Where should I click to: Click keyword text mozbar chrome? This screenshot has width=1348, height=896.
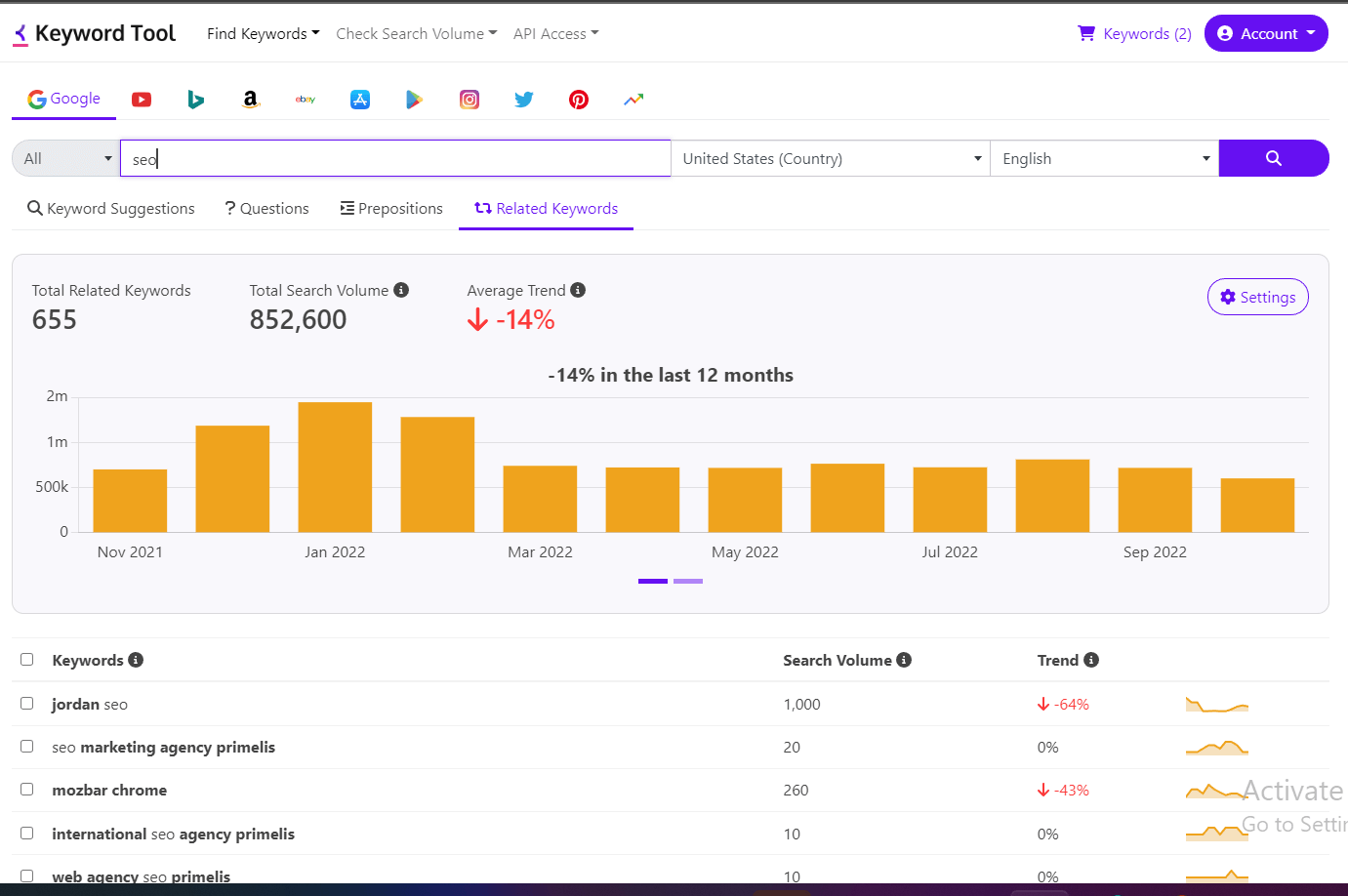pos(109,791)
